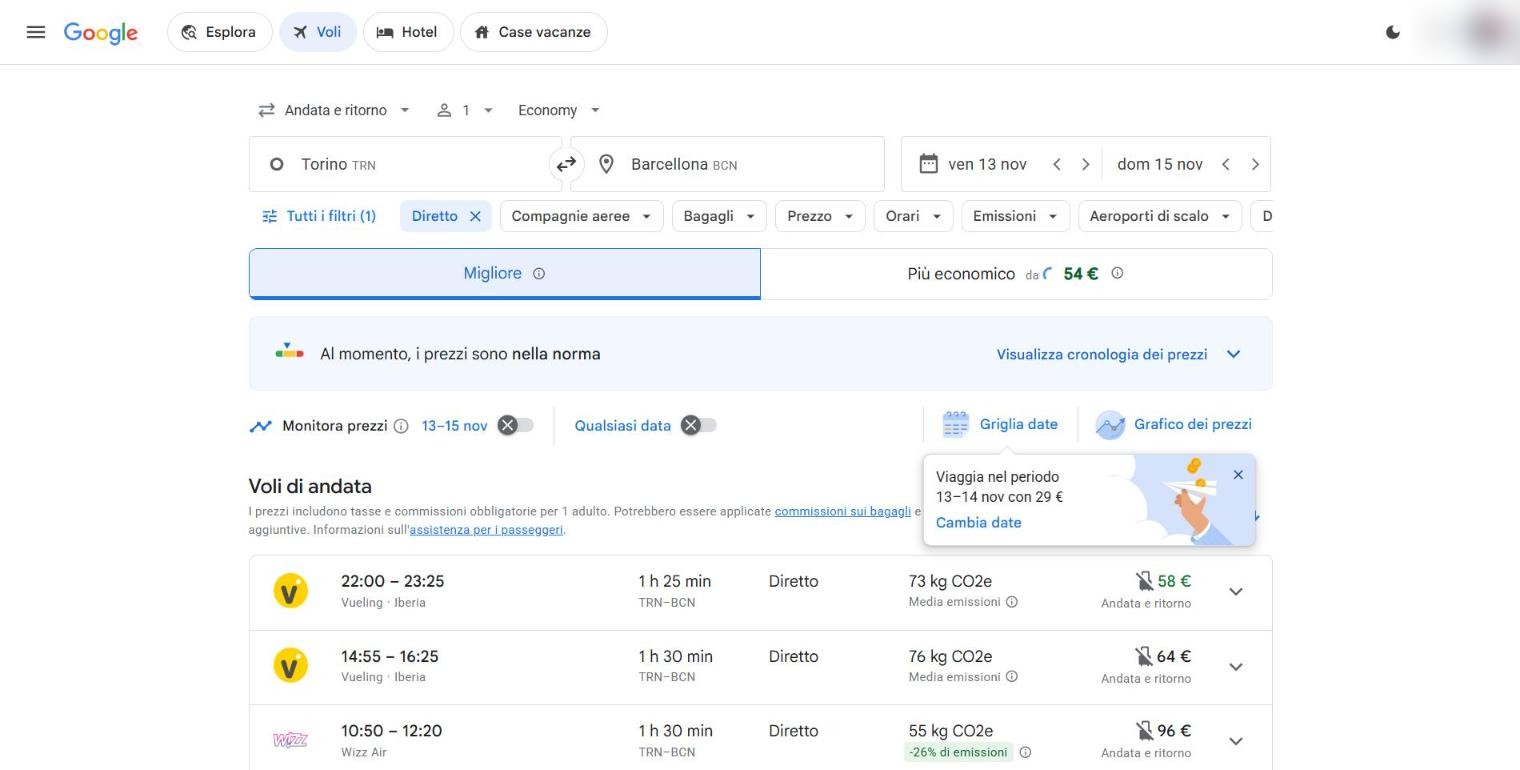Expand the 14:55 – 16:25 Vueling flight

pyautogui.click(x=1236, y=667)
